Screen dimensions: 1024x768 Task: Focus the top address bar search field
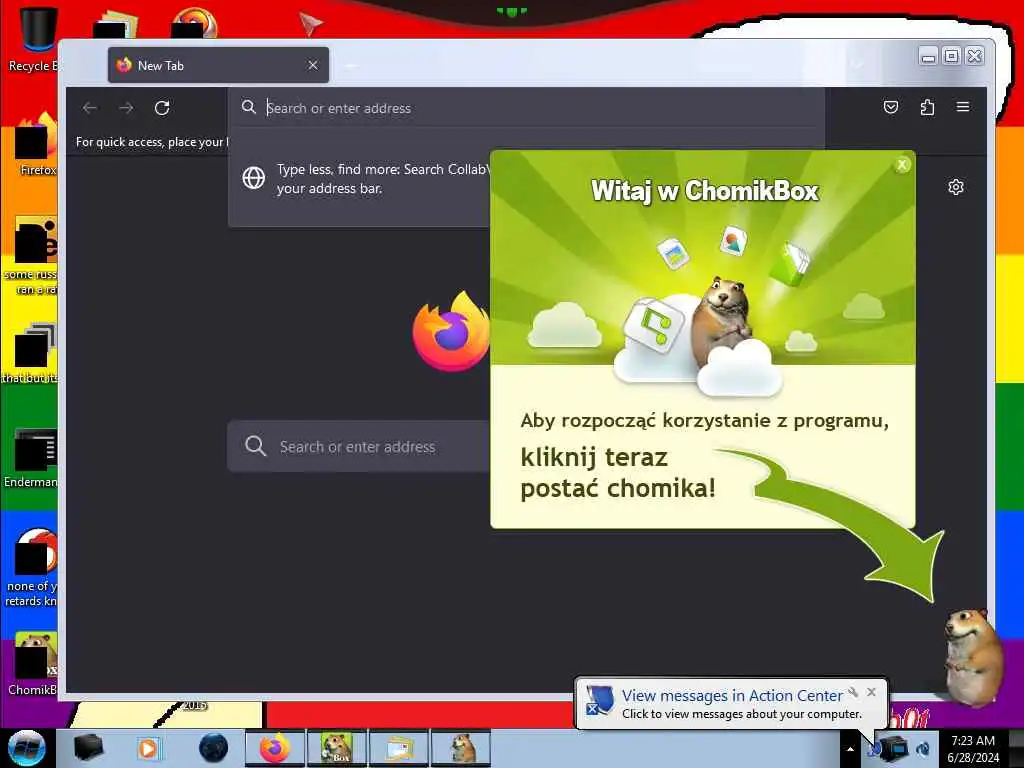pyautogui.click(x=526, y=108)
